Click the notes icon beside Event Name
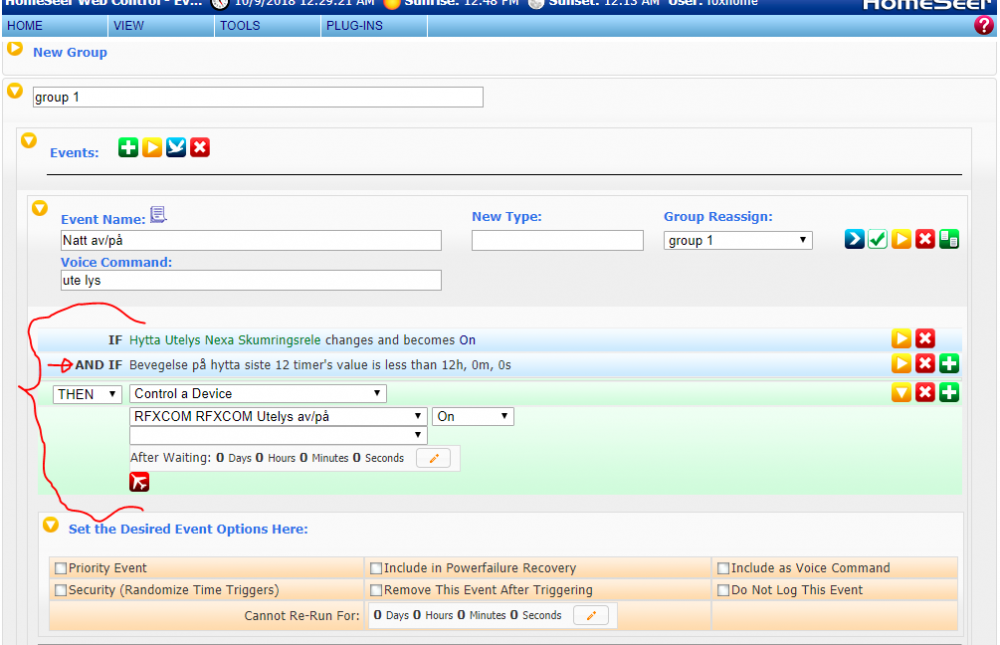 pos(158,215)
